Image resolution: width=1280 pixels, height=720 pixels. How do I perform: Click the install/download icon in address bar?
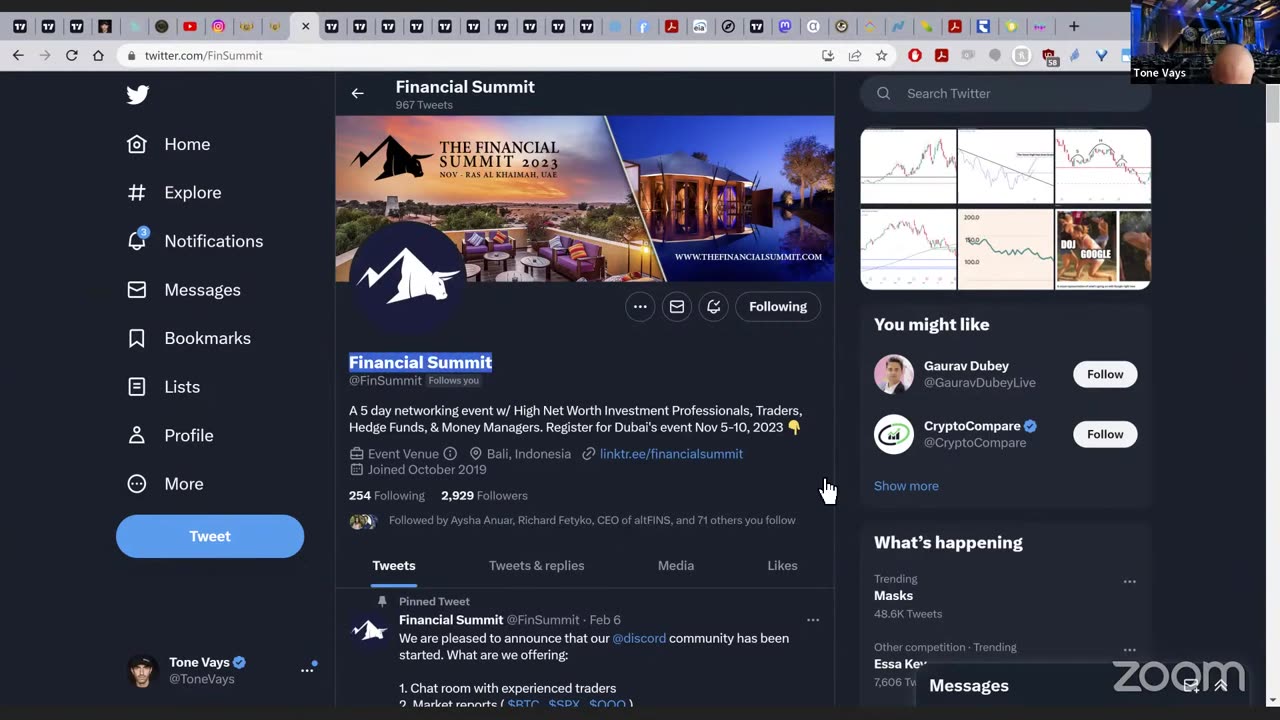828,56
